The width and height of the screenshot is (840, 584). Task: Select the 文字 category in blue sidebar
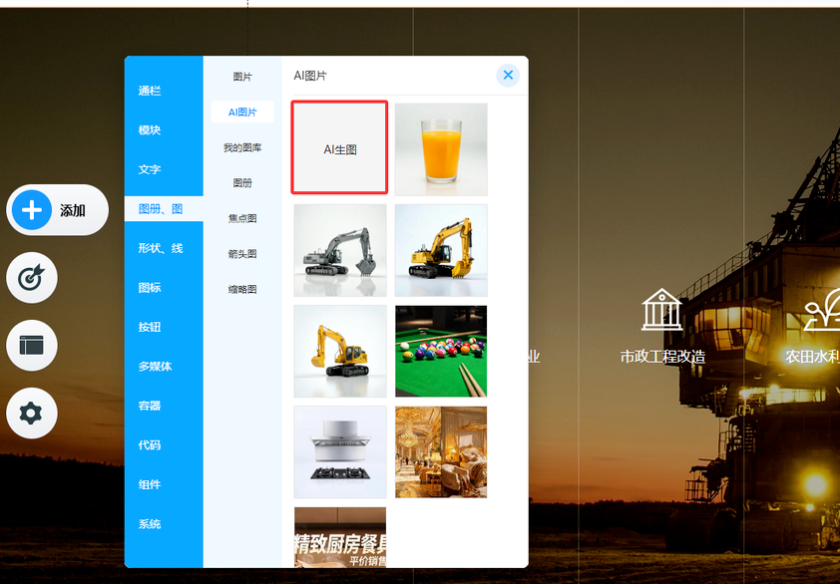(x=149, y=169)
